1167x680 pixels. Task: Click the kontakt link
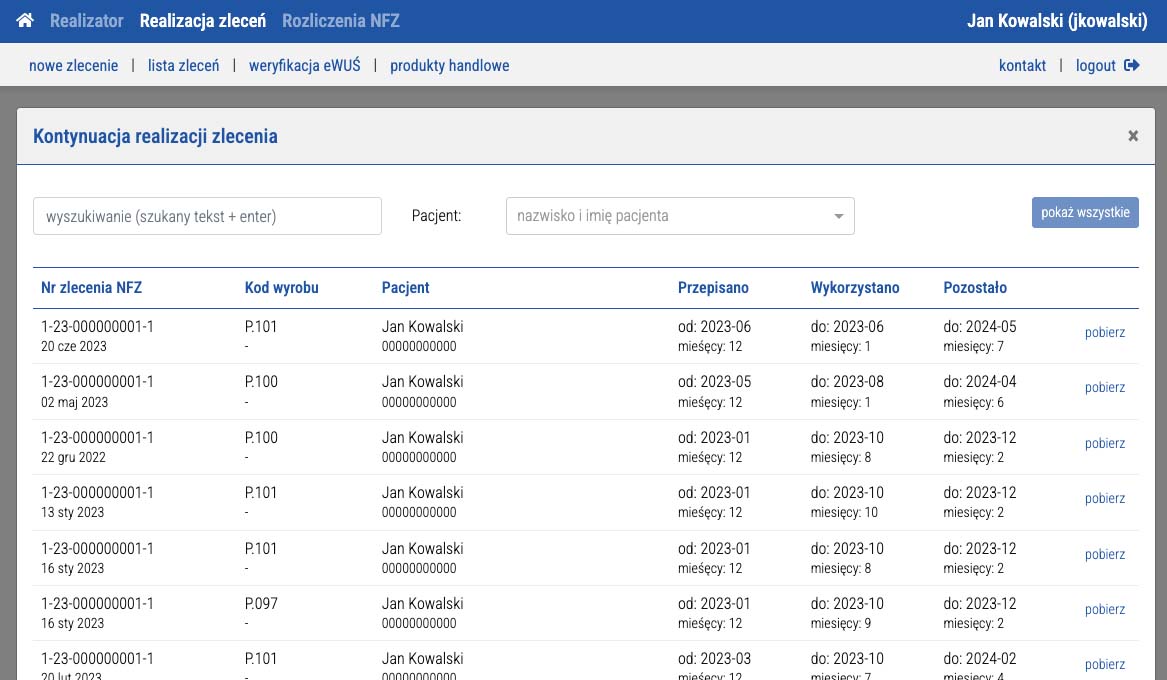coord(1022,66)
